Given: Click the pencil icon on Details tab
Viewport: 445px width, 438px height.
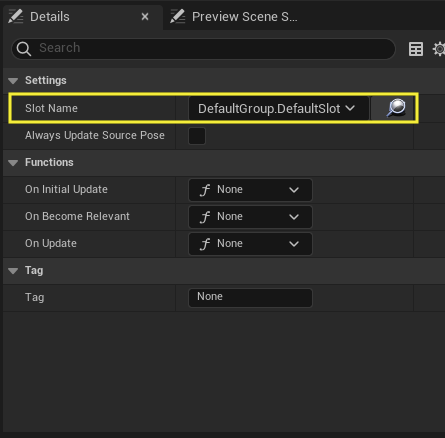Looking at the screenshot, I should [15, 16].
